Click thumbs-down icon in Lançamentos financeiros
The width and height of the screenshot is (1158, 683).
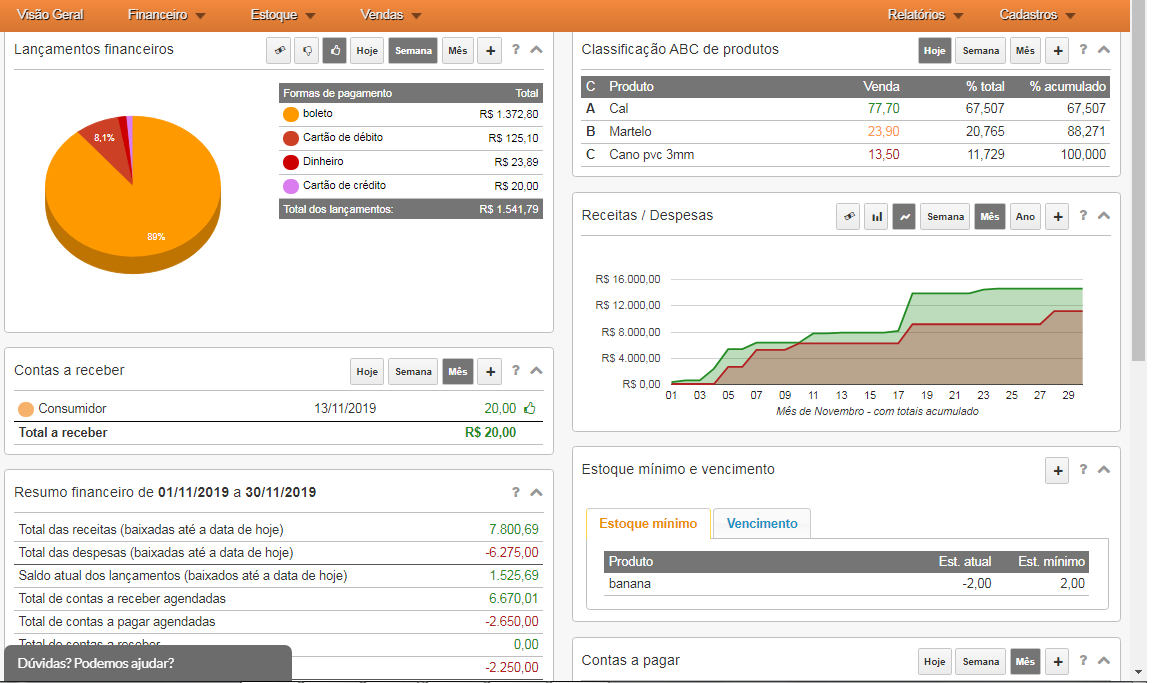point(307,50)
